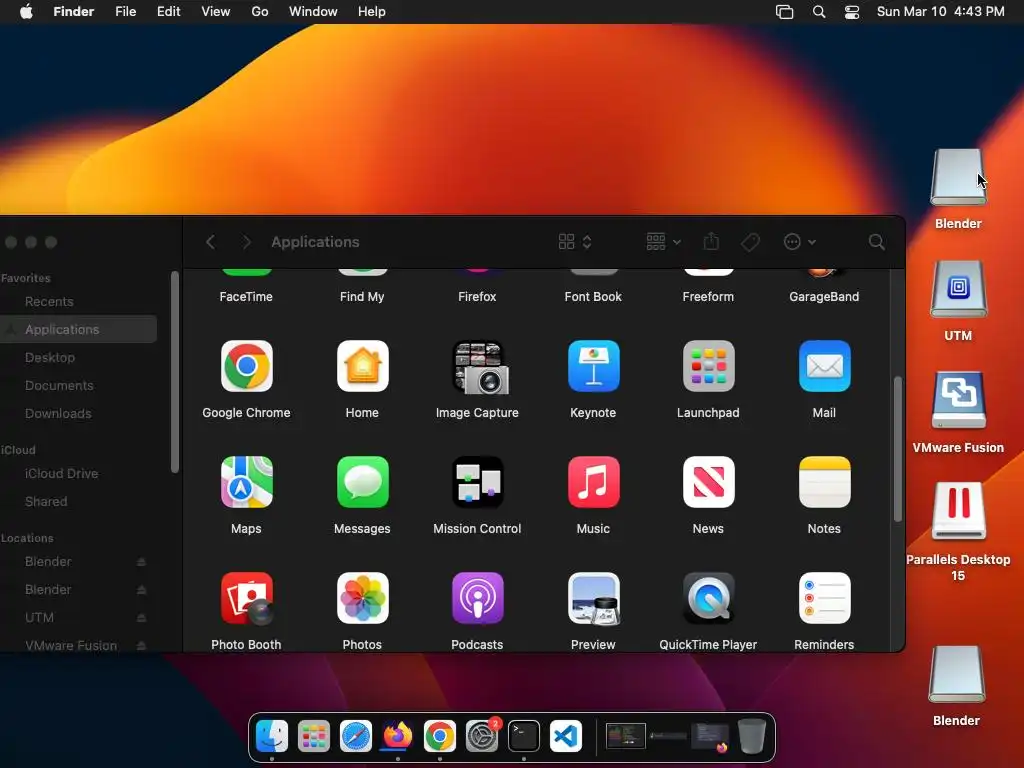Open the Group By dropdown in toolbar

point(664,242)
